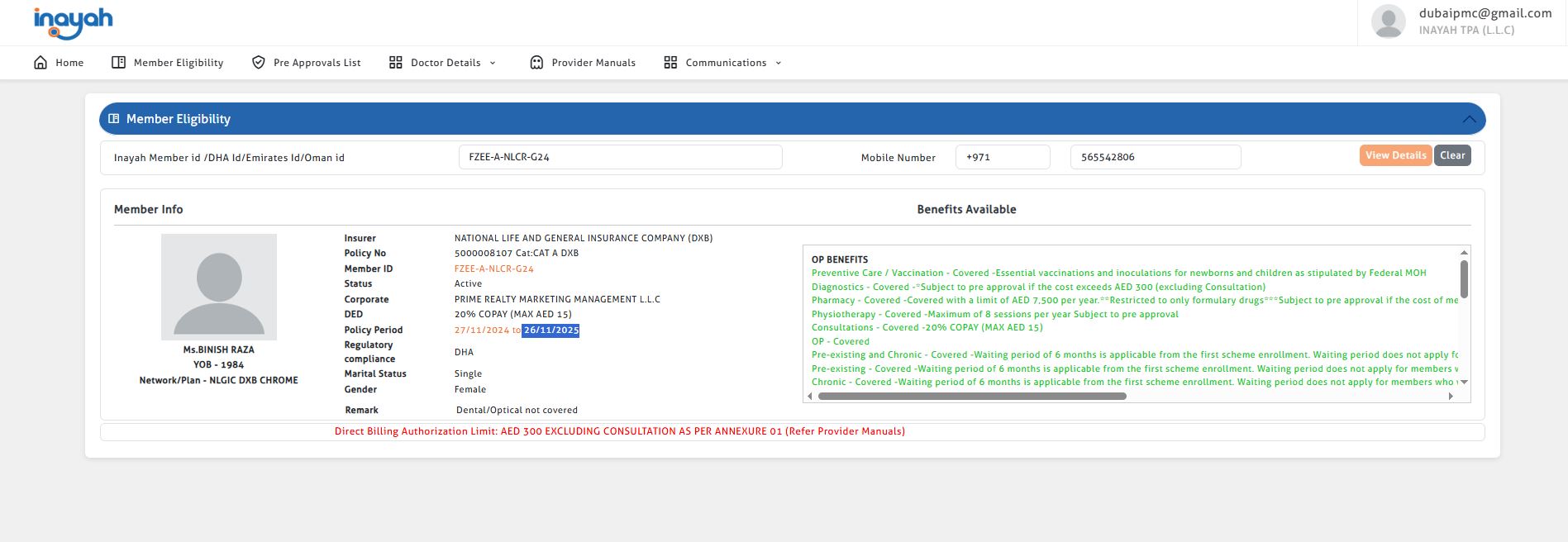The height and width of the screenshot is (542, 1568).
Task: Click the Benefits Available heading
Action: pyautogui.click(x=966, y=210)
